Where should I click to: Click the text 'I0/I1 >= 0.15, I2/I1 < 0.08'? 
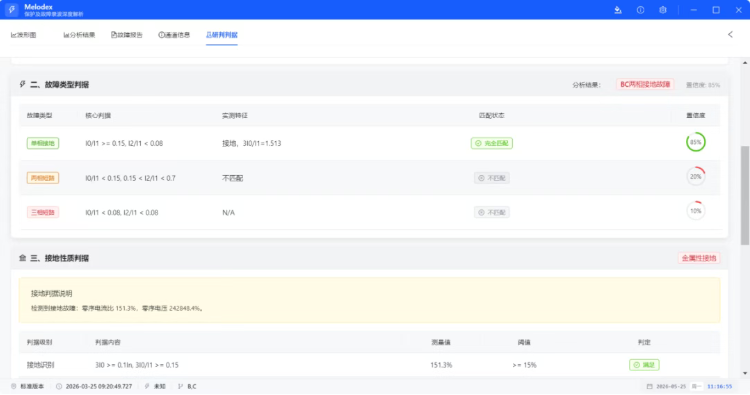[124, 143]
